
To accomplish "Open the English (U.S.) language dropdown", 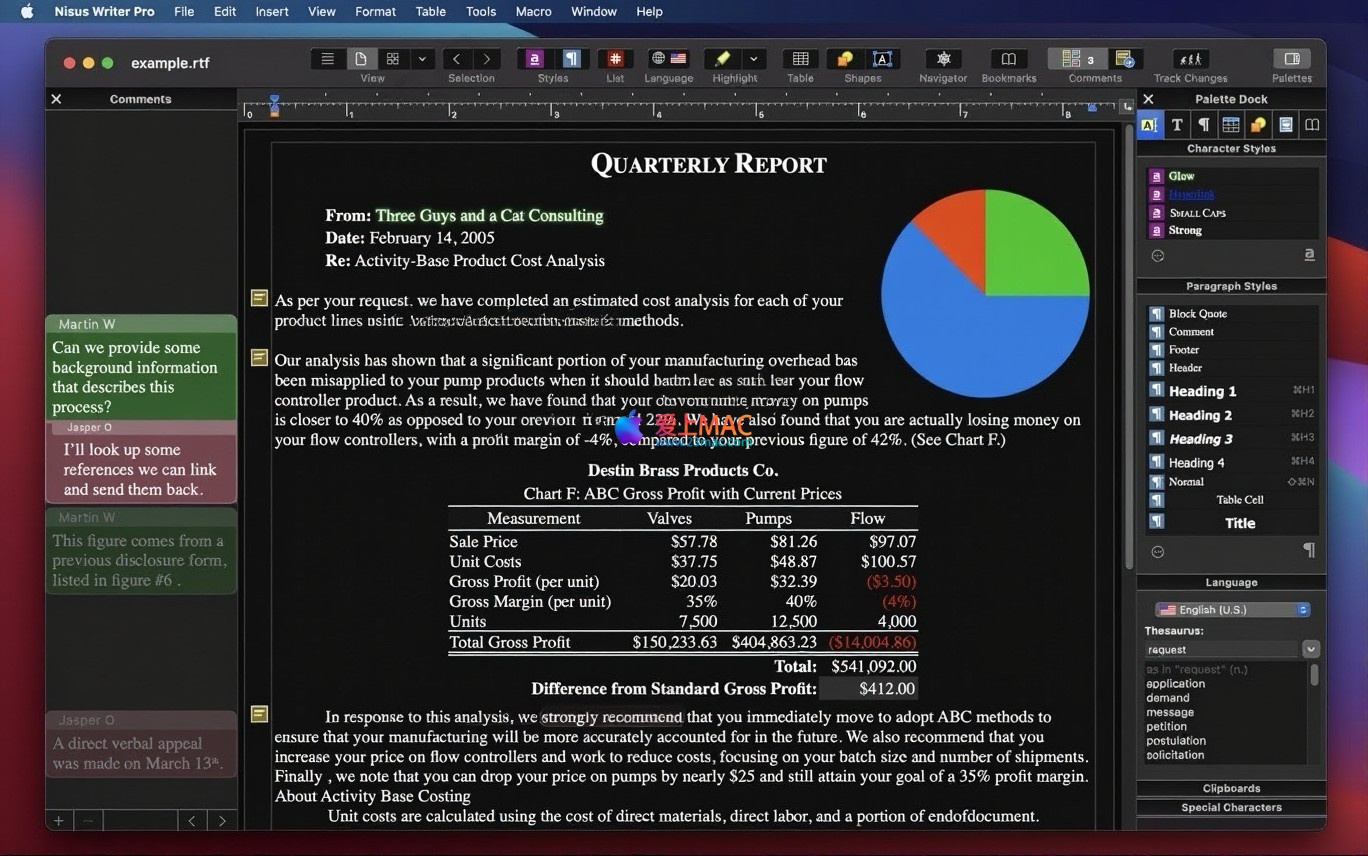I will 1232,609.
